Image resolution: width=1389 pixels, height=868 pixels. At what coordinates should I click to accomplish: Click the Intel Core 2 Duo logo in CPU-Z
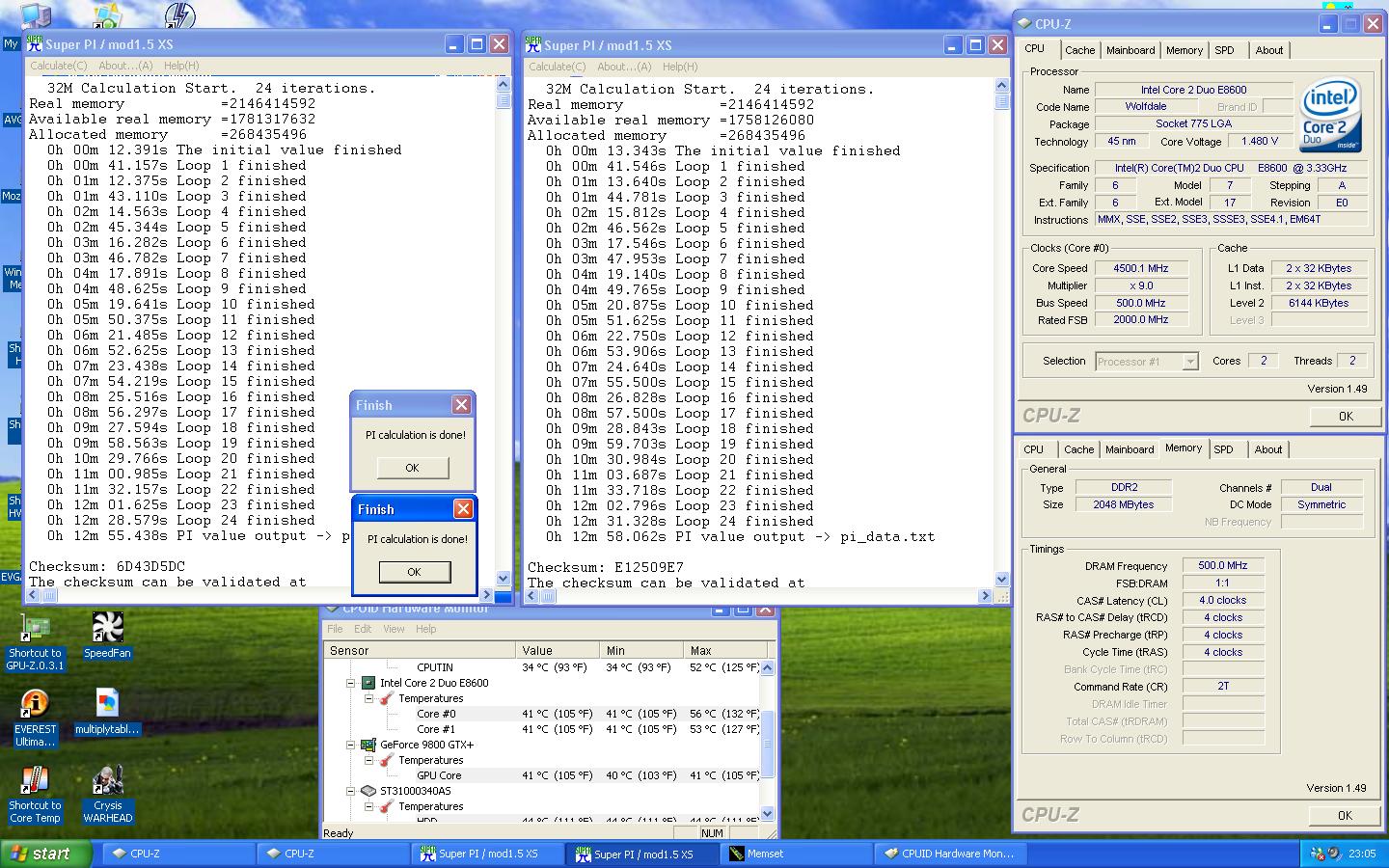tap(1330, 115)
